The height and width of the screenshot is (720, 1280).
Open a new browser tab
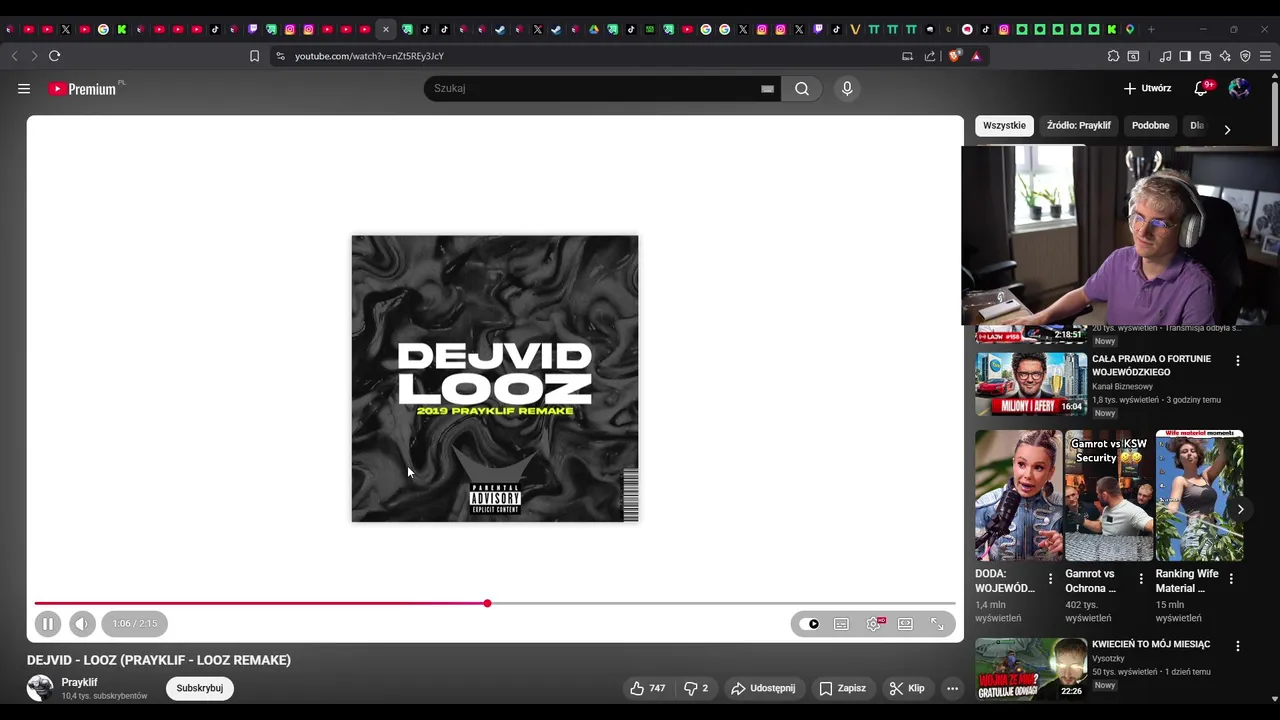point(1151,29)
